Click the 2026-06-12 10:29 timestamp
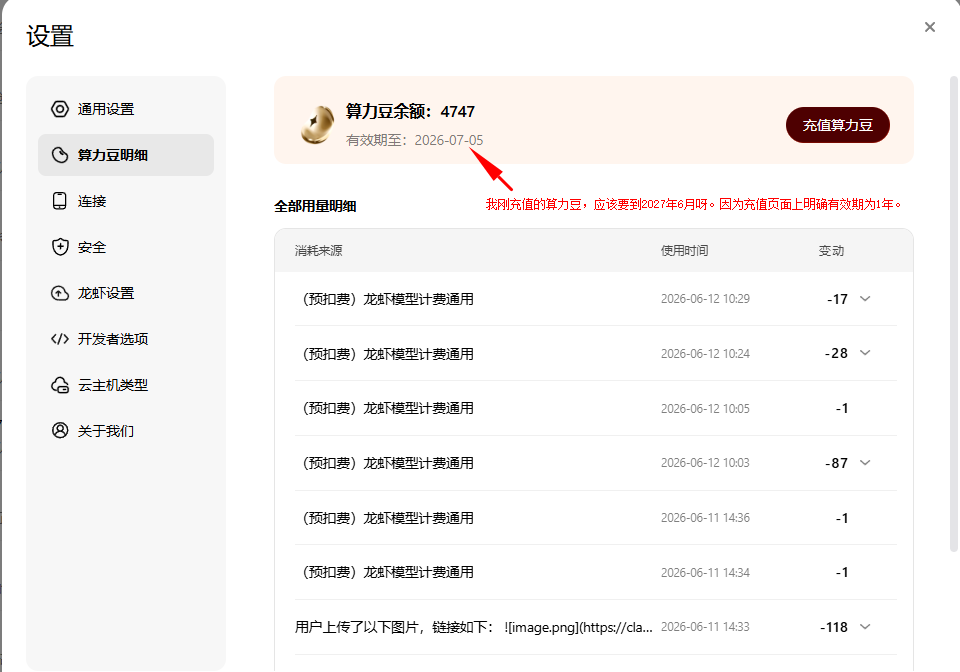960x672 pixels. coord(705,299)
